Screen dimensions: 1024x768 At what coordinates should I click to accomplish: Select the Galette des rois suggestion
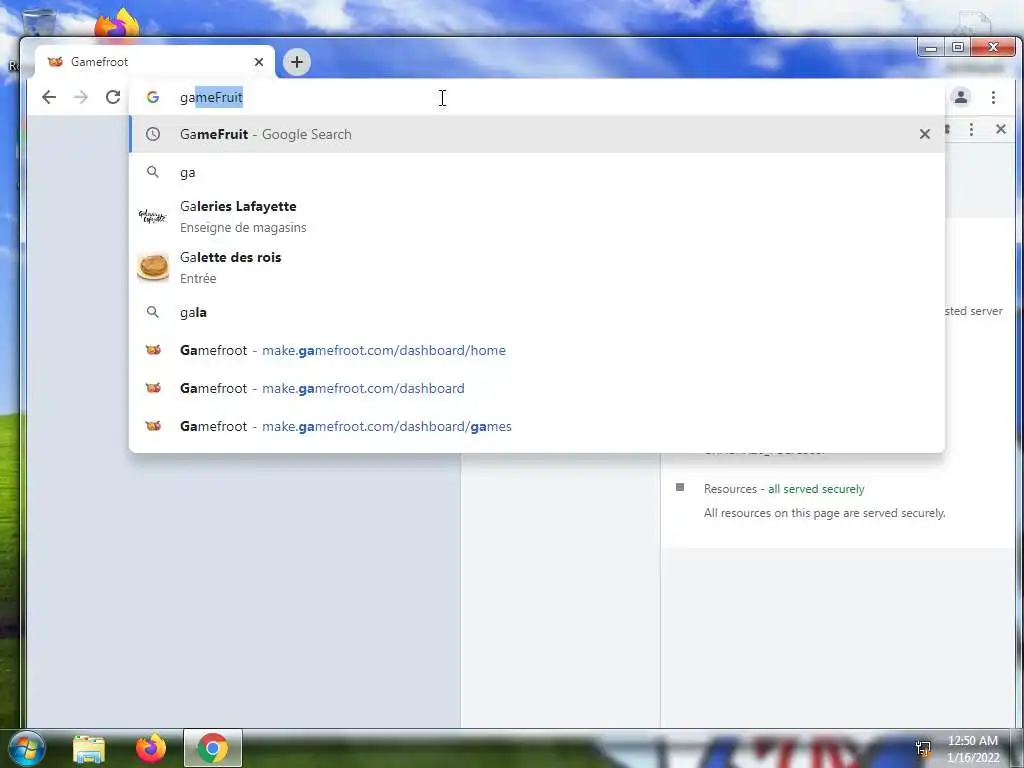pos(537,267)
